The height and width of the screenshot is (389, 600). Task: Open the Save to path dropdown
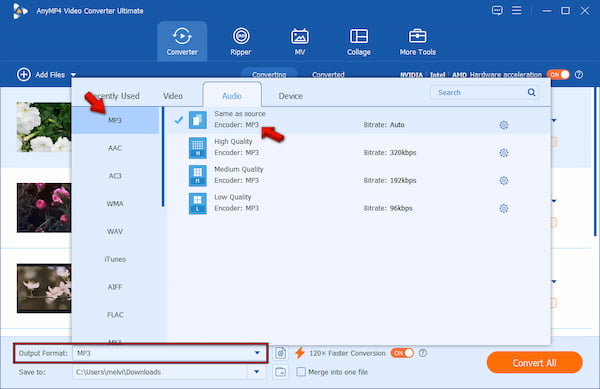(257, 372)
